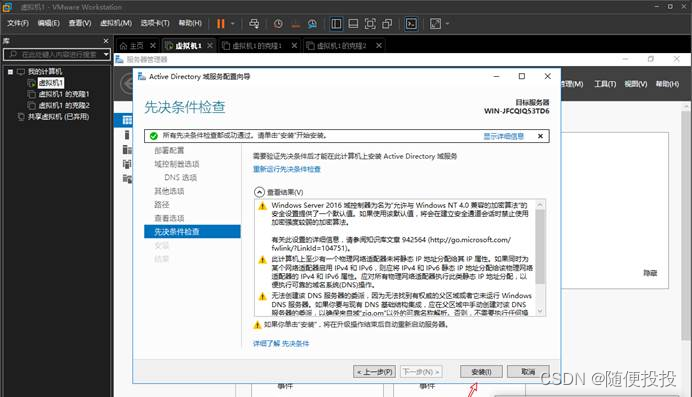This screenshot has width=692, height=397.
Task: Switch to the 主页 tab
Action: 132,45
